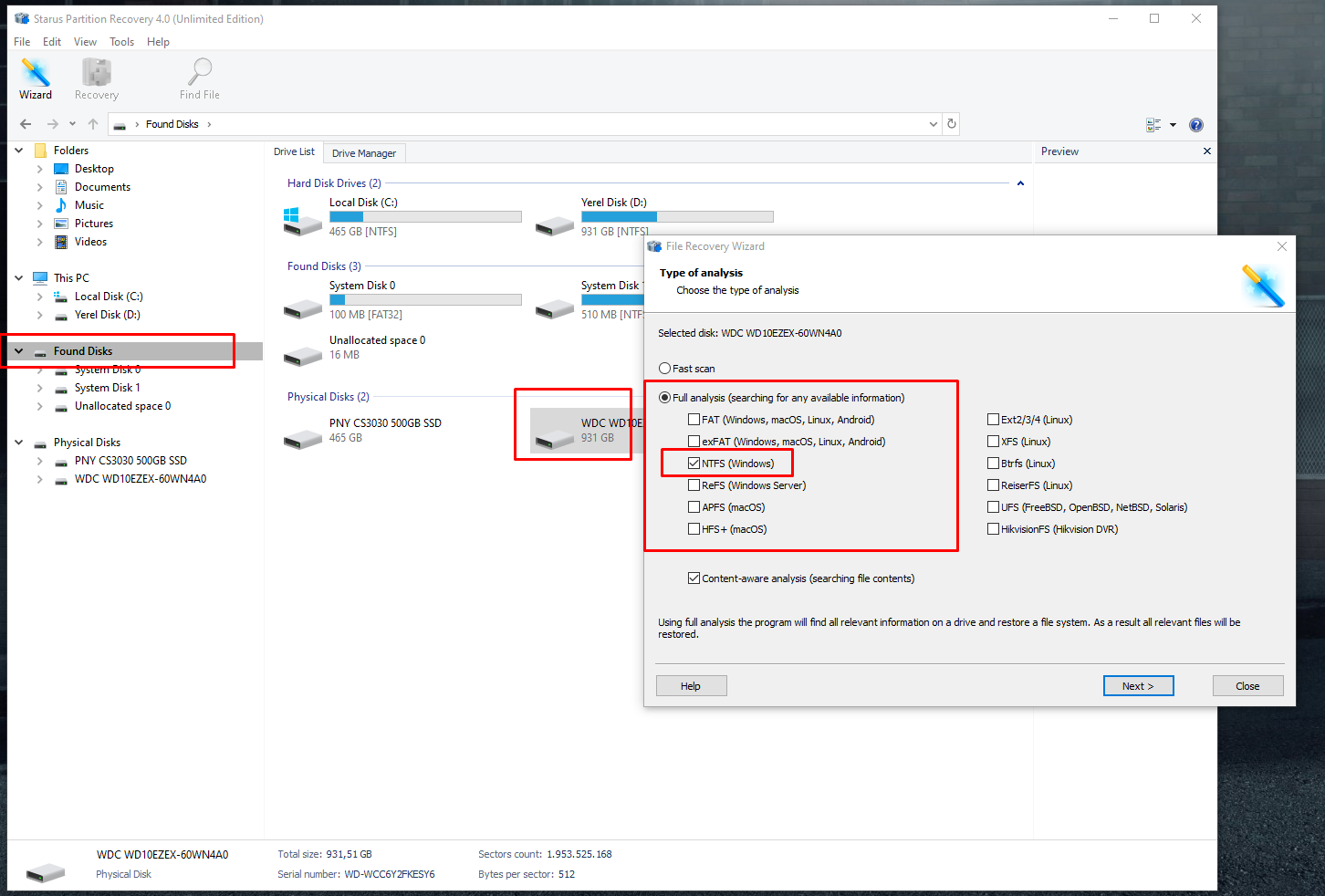Image resolution: width=1325 pixels, height=896 pixels.
Task: Enable Btrfs (Linux) checkbox
Action: click(994, 464)
